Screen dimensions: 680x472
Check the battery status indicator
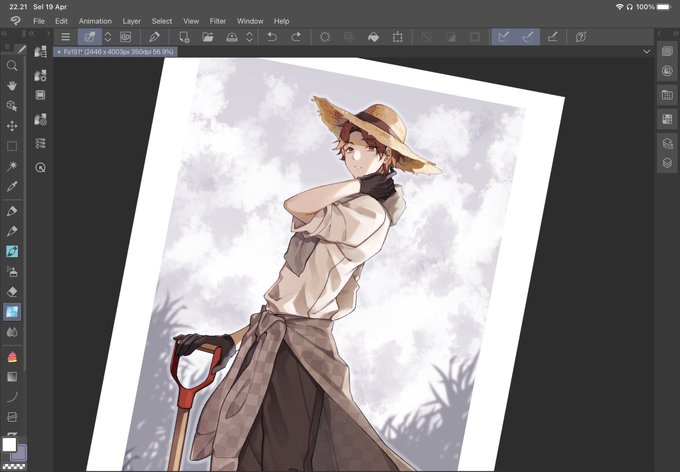[664, 7]
